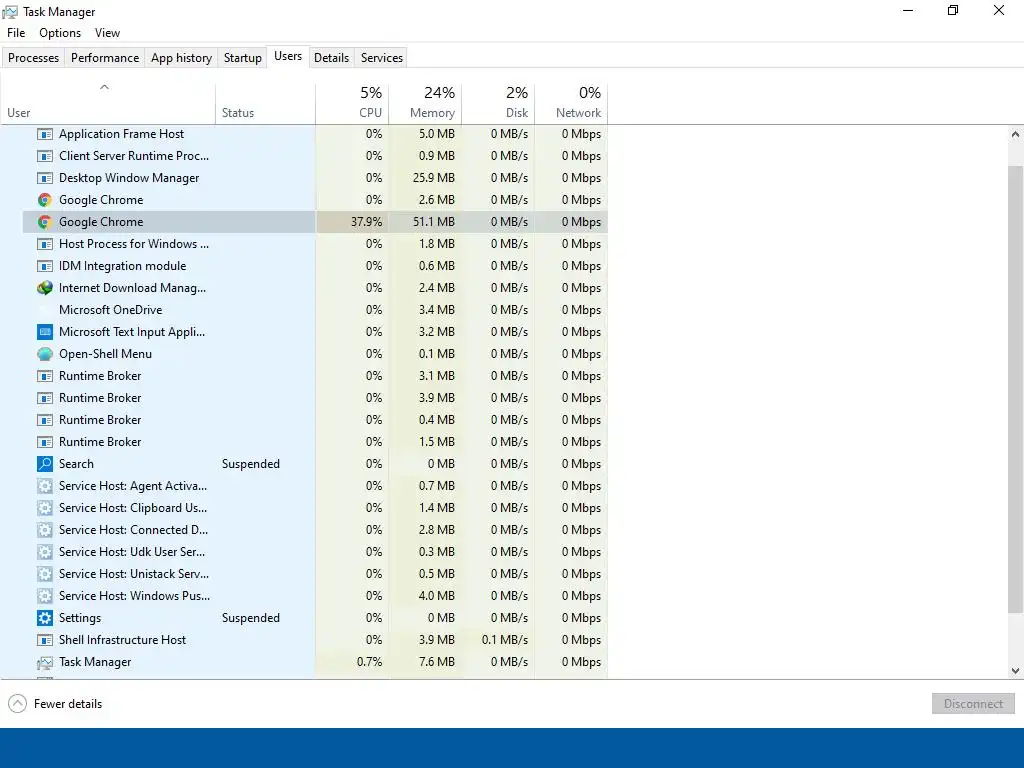Click the scrollbar up arrow
Viewport: 1024px width, 768px height.
tap(1015, 135)
